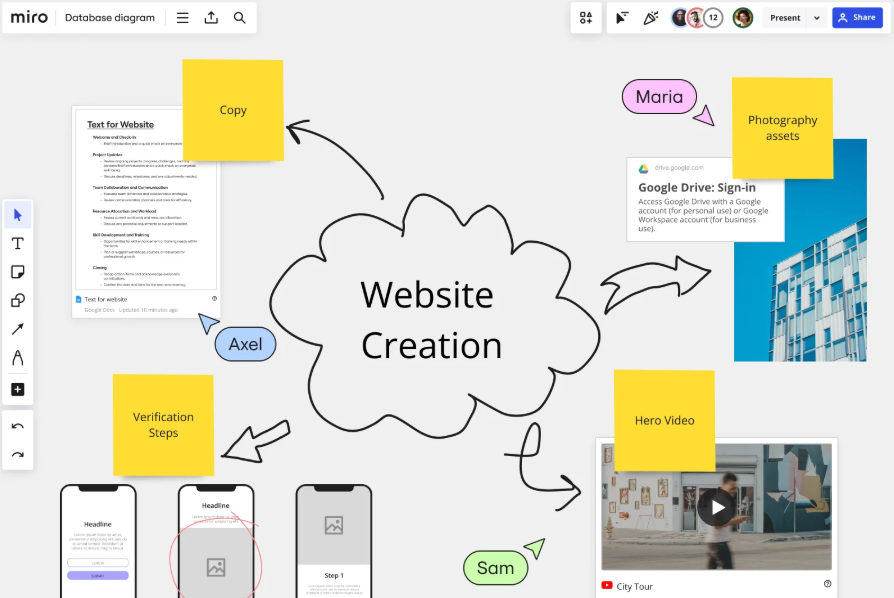Choose the Select cursor tool
Screen dimensions: 894x598
point(18,215)
